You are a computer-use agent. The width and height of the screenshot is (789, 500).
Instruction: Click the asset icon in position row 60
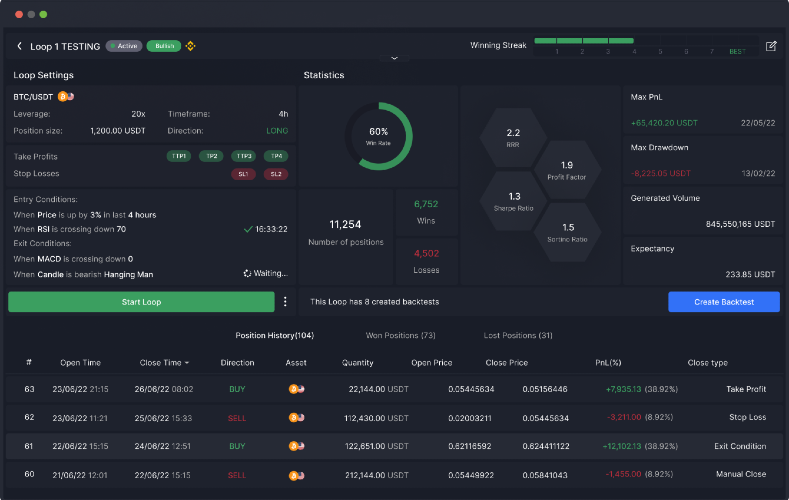[296, 475]
